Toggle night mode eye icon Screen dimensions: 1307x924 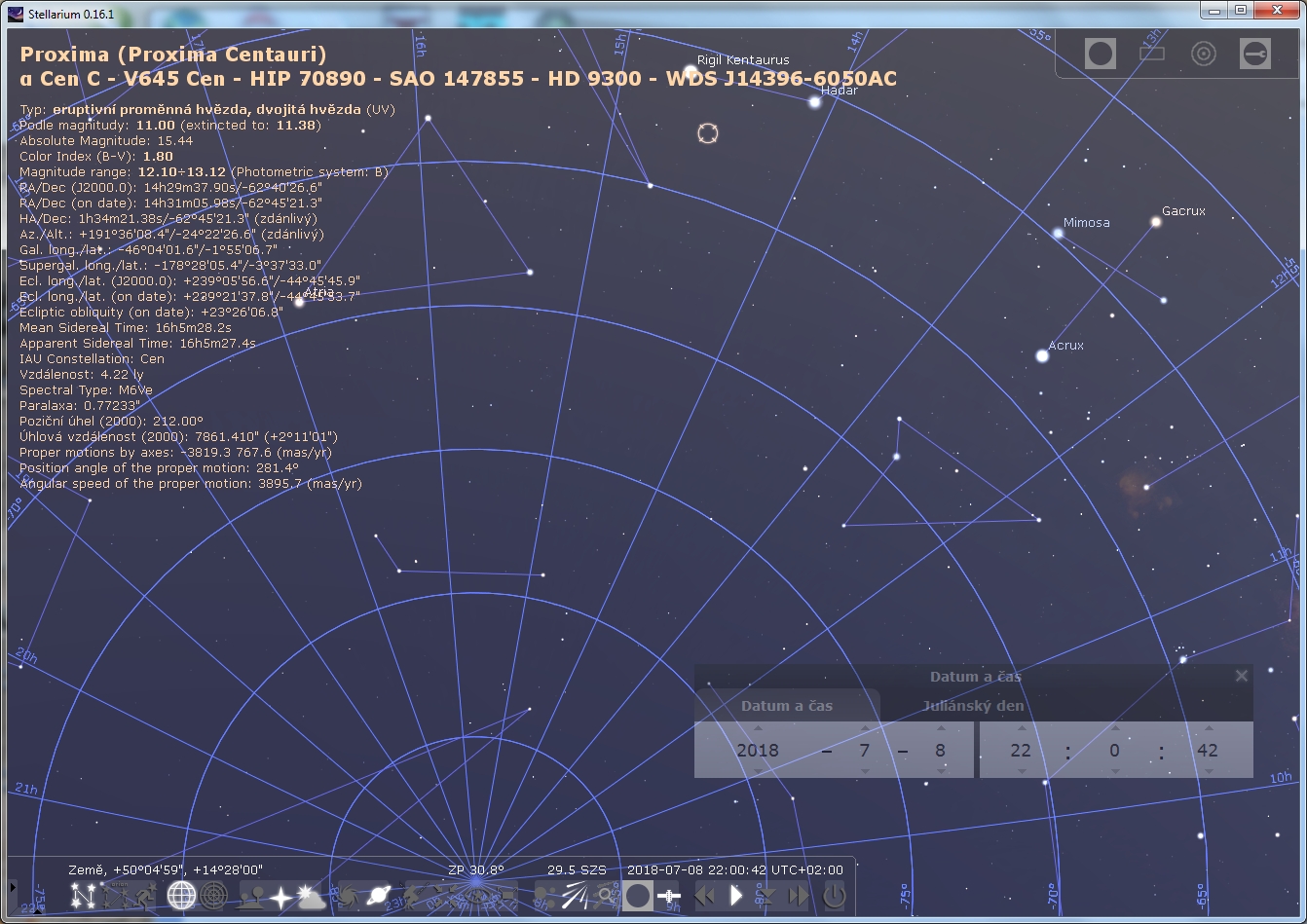click(x=477, y=896)
